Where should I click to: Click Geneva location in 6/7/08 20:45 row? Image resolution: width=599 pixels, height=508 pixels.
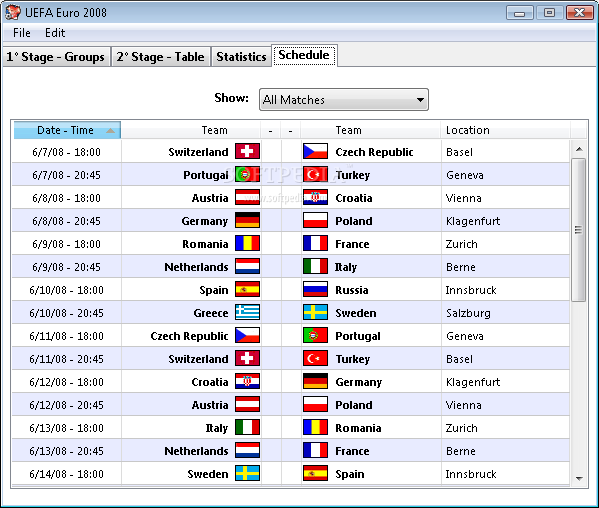465,175
